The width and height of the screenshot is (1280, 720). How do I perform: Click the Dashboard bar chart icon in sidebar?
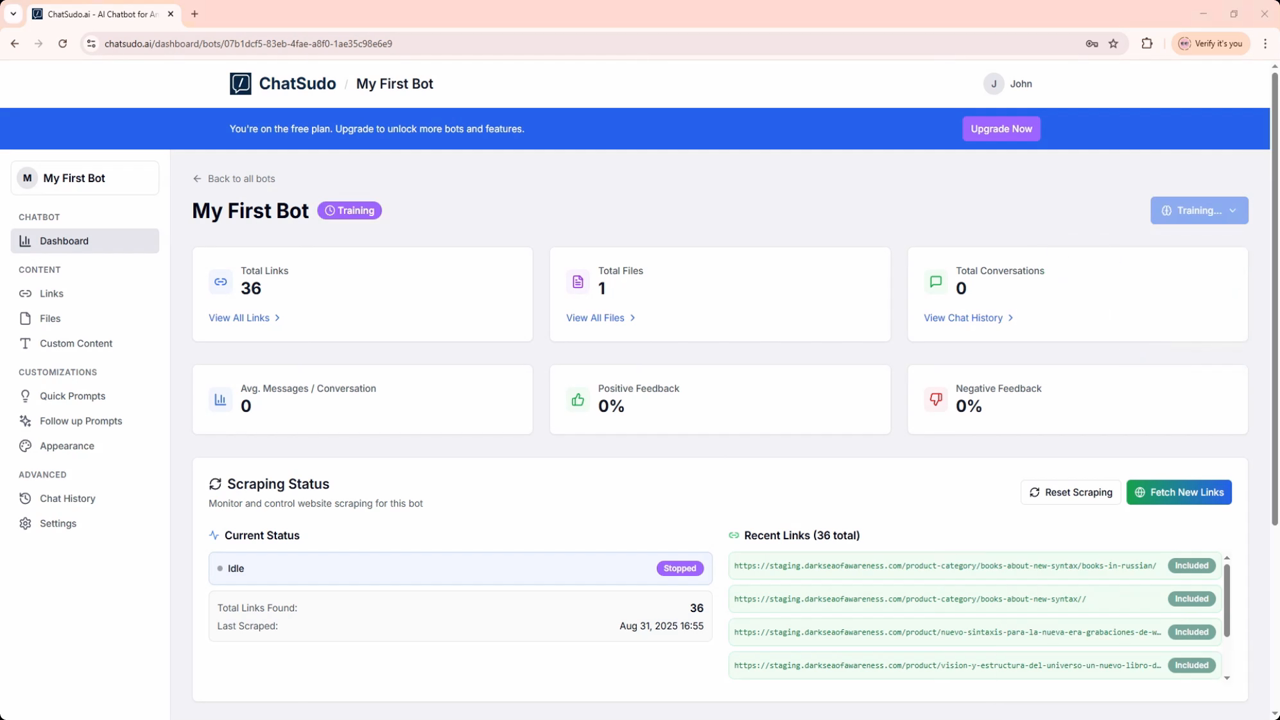25,241
